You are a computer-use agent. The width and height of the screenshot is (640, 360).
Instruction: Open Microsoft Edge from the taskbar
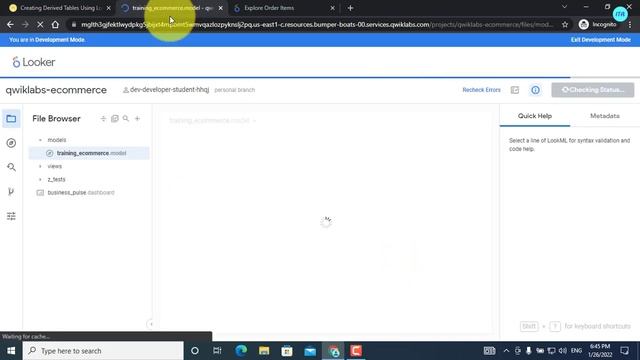(241, 351)
